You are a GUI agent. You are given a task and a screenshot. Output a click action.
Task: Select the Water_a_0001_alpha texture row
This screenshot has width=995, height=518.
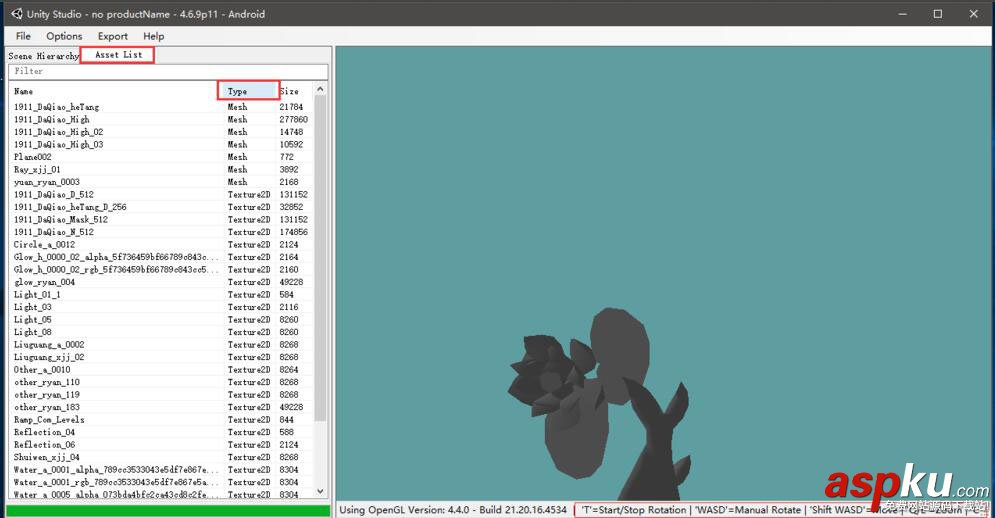click(162, 469)
